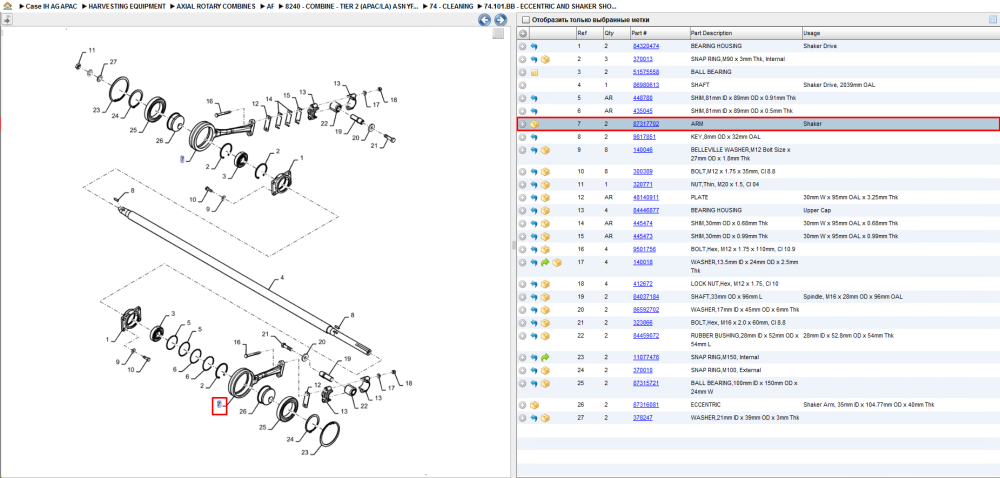This screenshot has height=478, width=1000.
Task: Go to next diagram with right arrow
Action: pyautogui.click(x=501, y=20)
